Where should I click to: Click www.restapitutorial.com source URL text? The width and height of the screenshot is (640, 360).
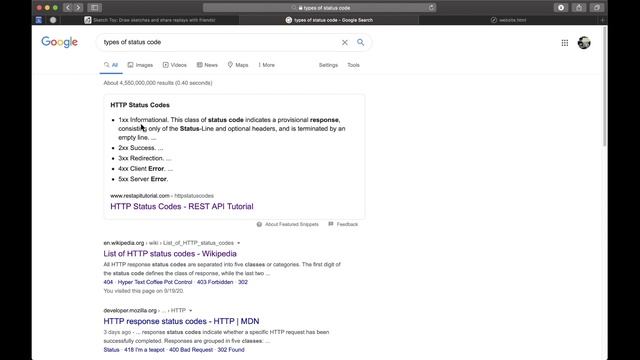(140, 196)
